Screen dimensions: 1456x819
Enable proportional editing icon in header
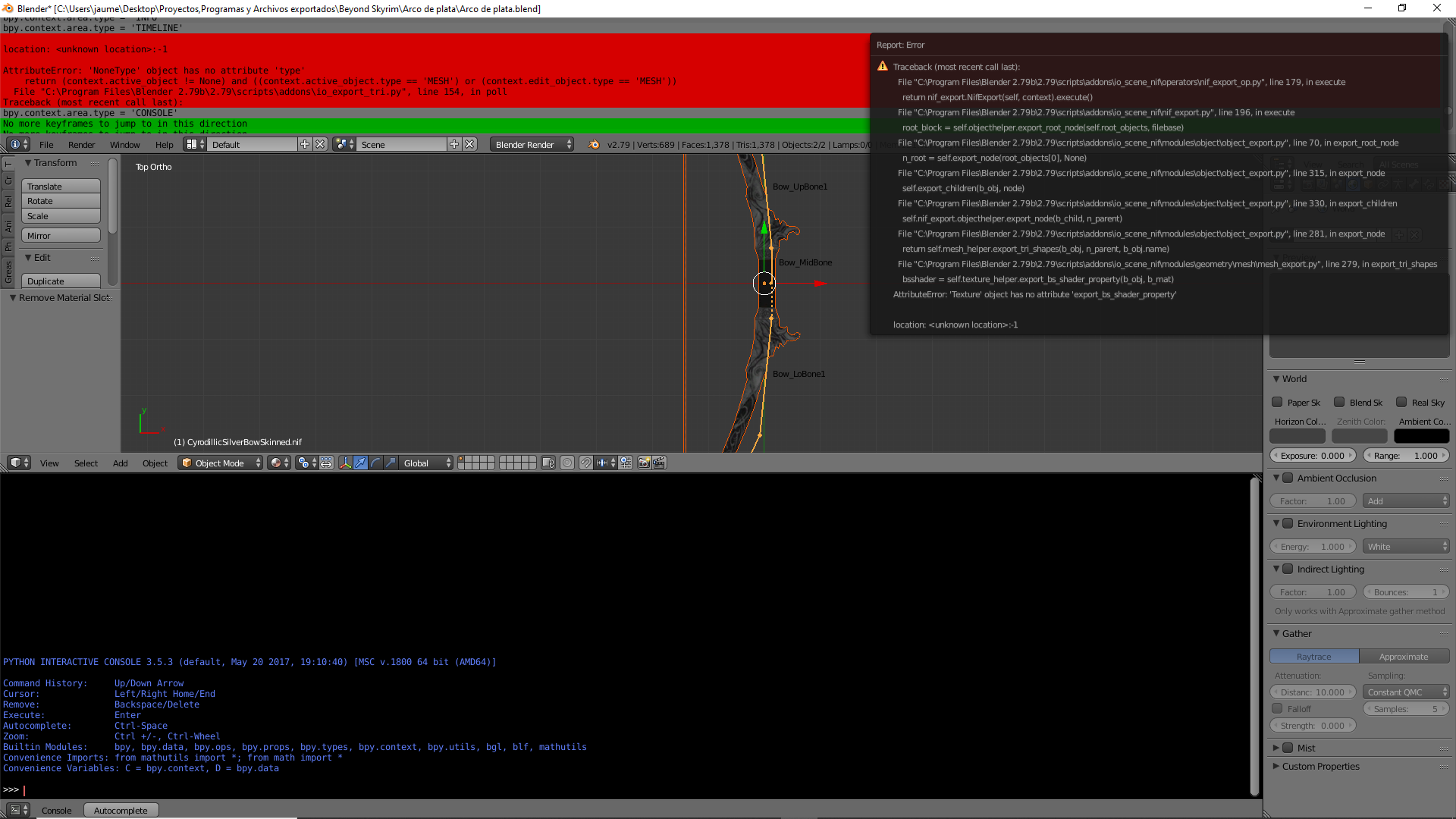click(567, 463)
